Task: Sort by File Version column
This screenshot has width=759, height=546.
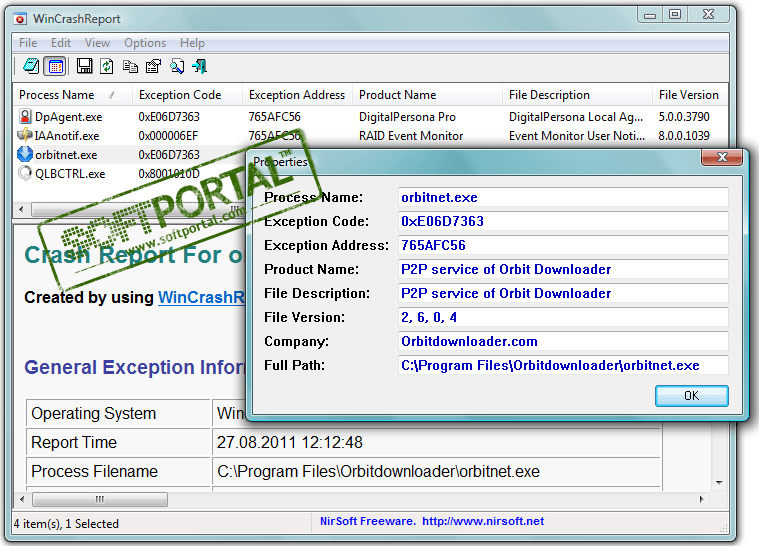Action: [x=690, y=95]
